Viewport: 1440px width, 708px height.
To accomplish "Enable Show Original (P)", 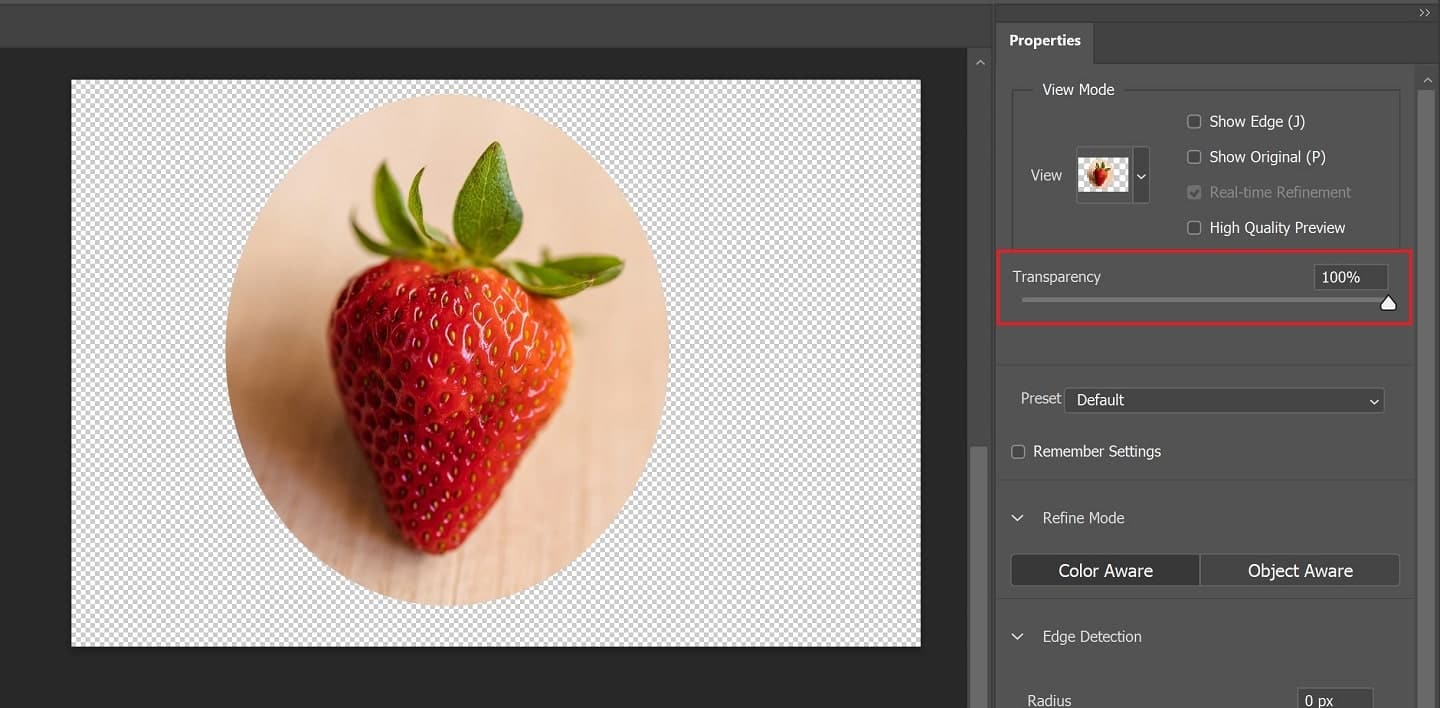I will coord(1194,156).
